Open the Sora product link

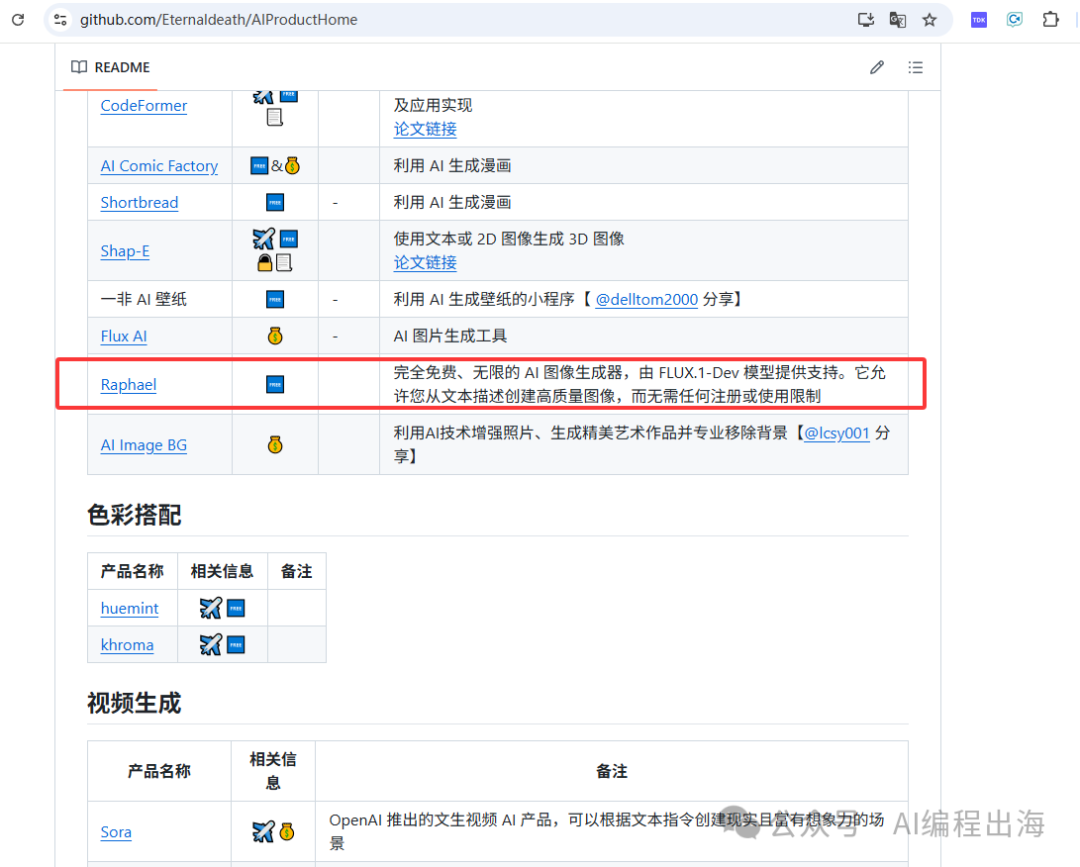tap(116, 832)
